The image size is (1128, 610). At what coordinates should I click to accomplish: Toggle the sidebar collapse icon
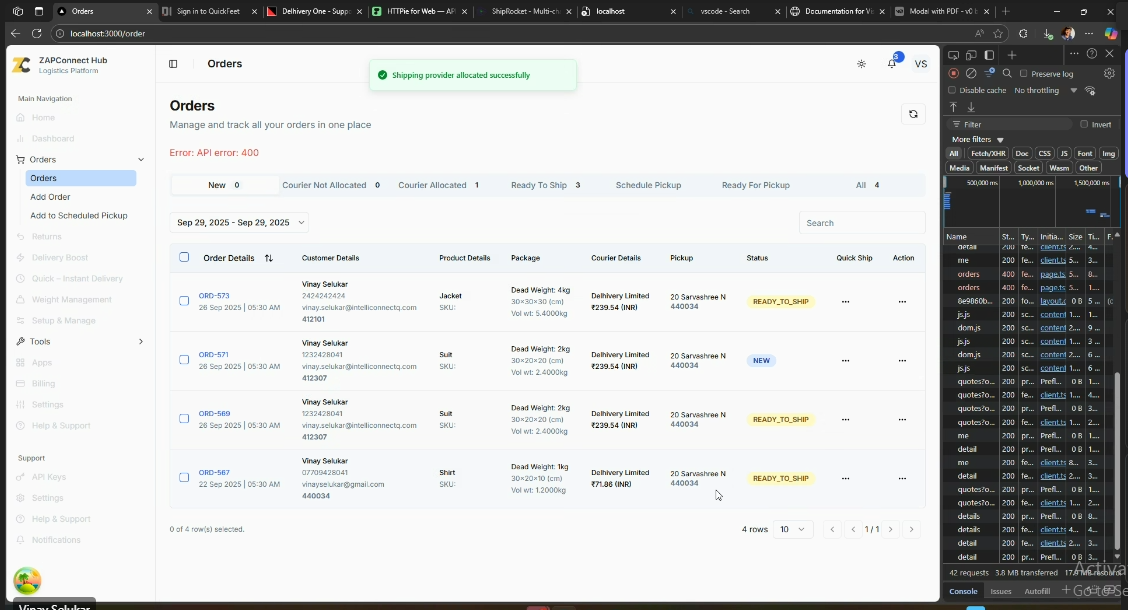173,64
